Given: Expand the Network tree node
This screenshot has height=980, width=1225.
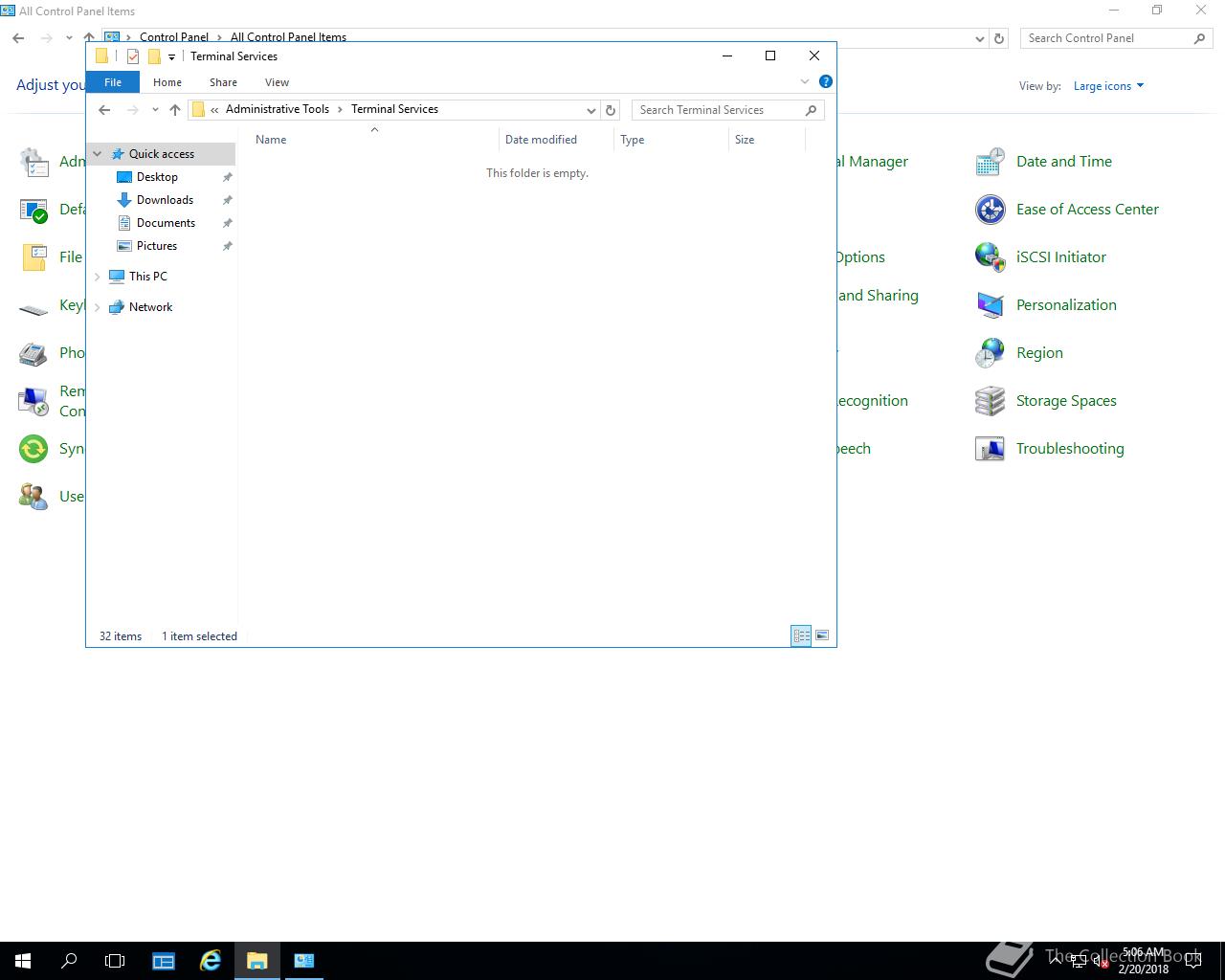Looking at the screenshot, I should (x=97, y=307).
